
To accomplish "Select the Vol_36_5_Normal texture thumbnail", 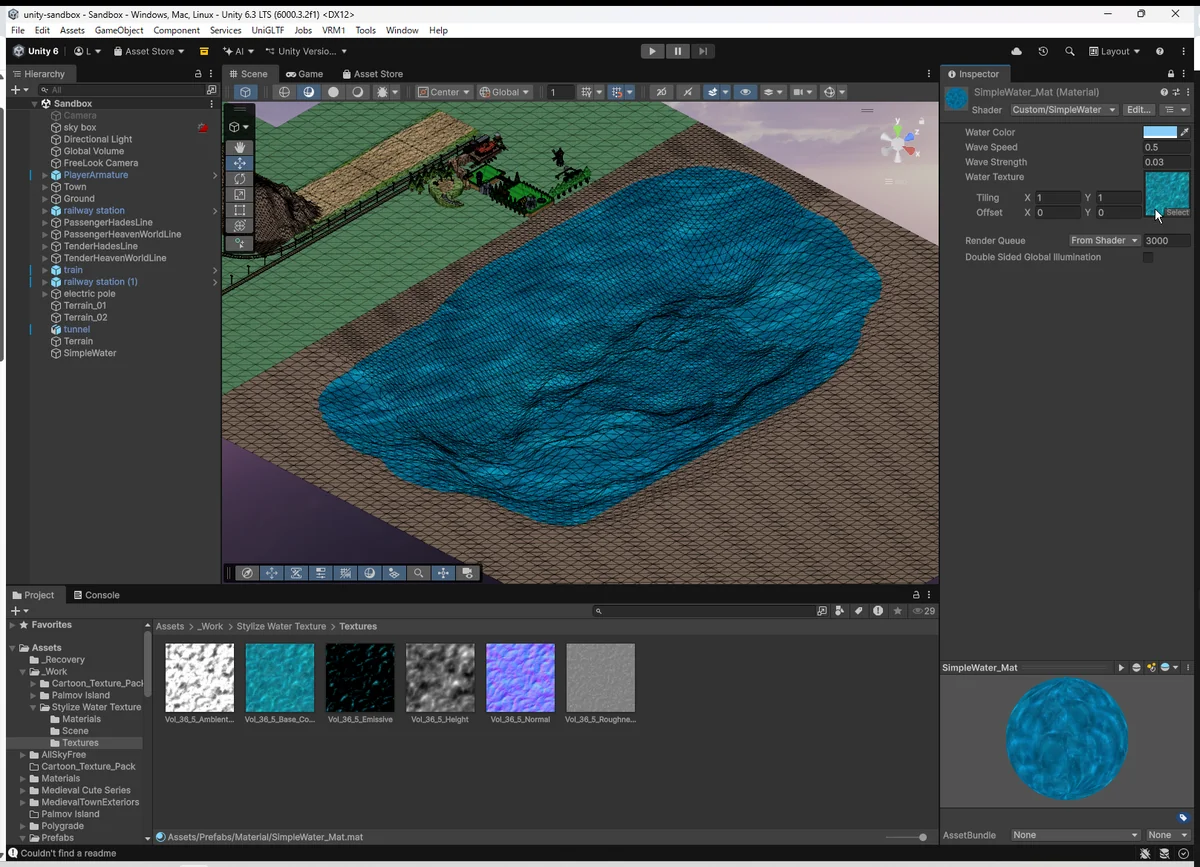I will tap(520, 677).
